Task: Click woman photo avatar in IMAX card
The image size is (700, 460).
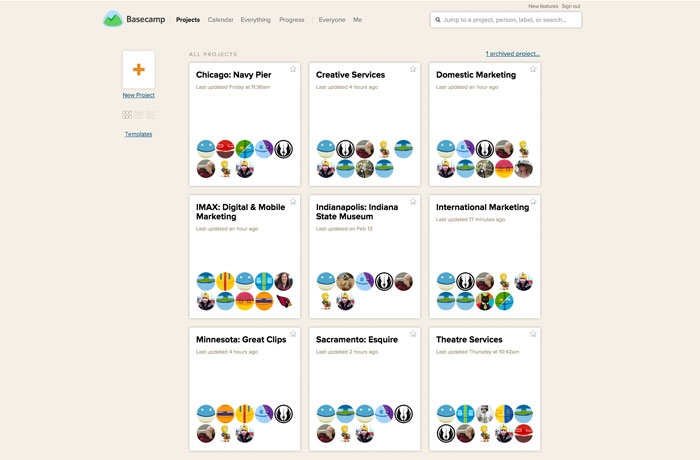Action: coord(283,281)
